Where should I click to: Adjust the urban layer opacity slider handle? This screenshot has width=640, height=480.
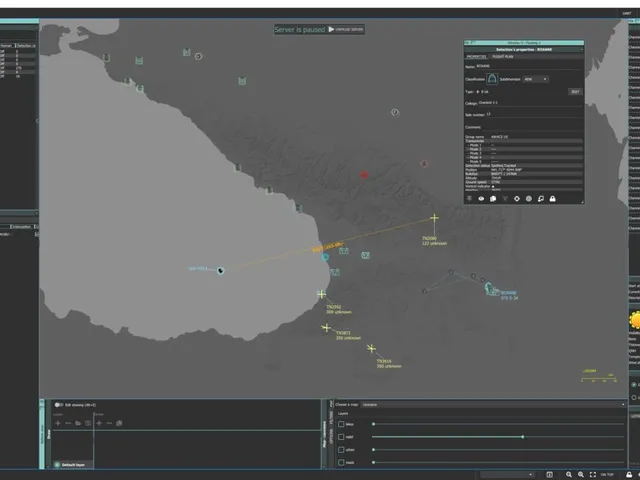[x=373, y=450]
